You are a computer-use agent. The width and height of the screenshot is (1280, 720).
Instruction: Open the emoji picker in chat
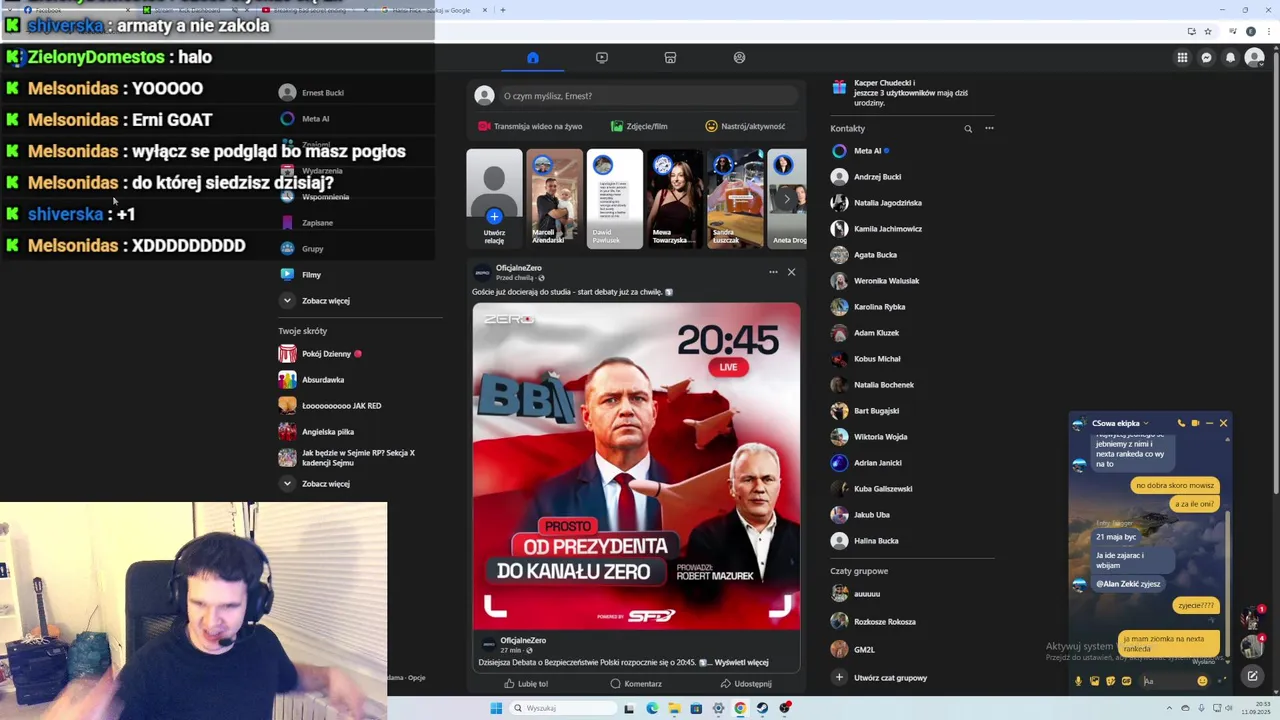pyautogui.click(x=1202, y=681)
